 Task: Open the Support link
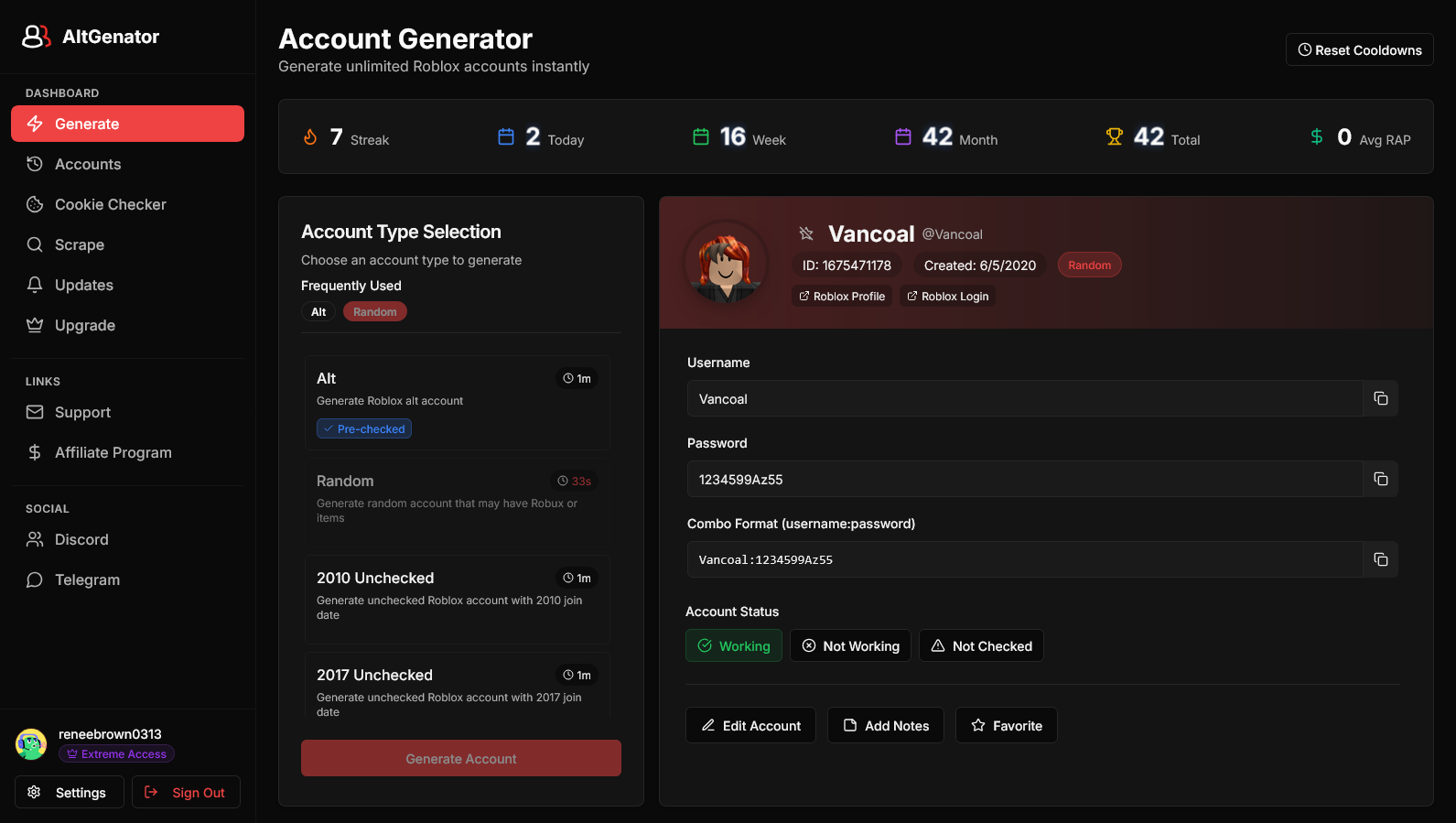[x=127, y=412]
